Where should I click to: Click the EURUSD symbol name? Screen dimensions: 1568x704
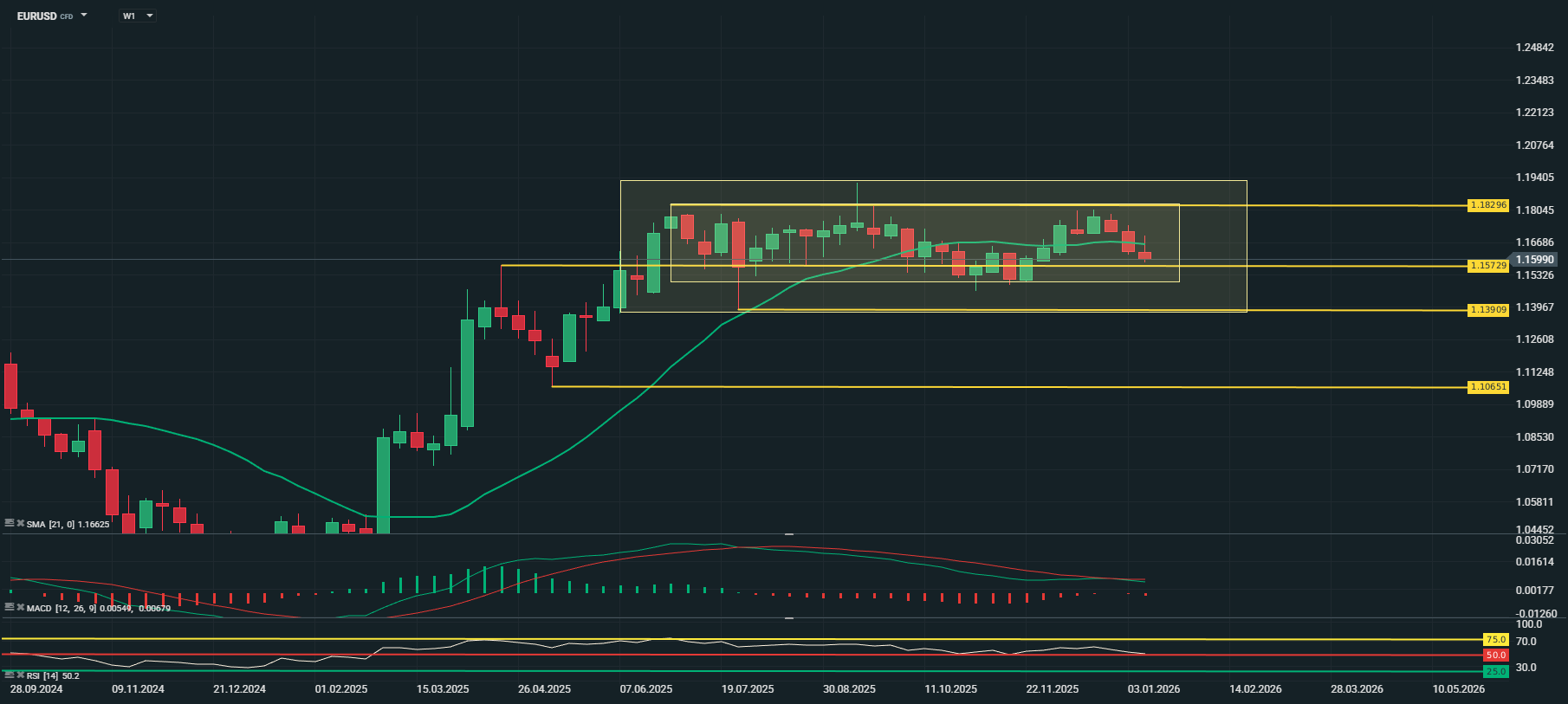36,16
